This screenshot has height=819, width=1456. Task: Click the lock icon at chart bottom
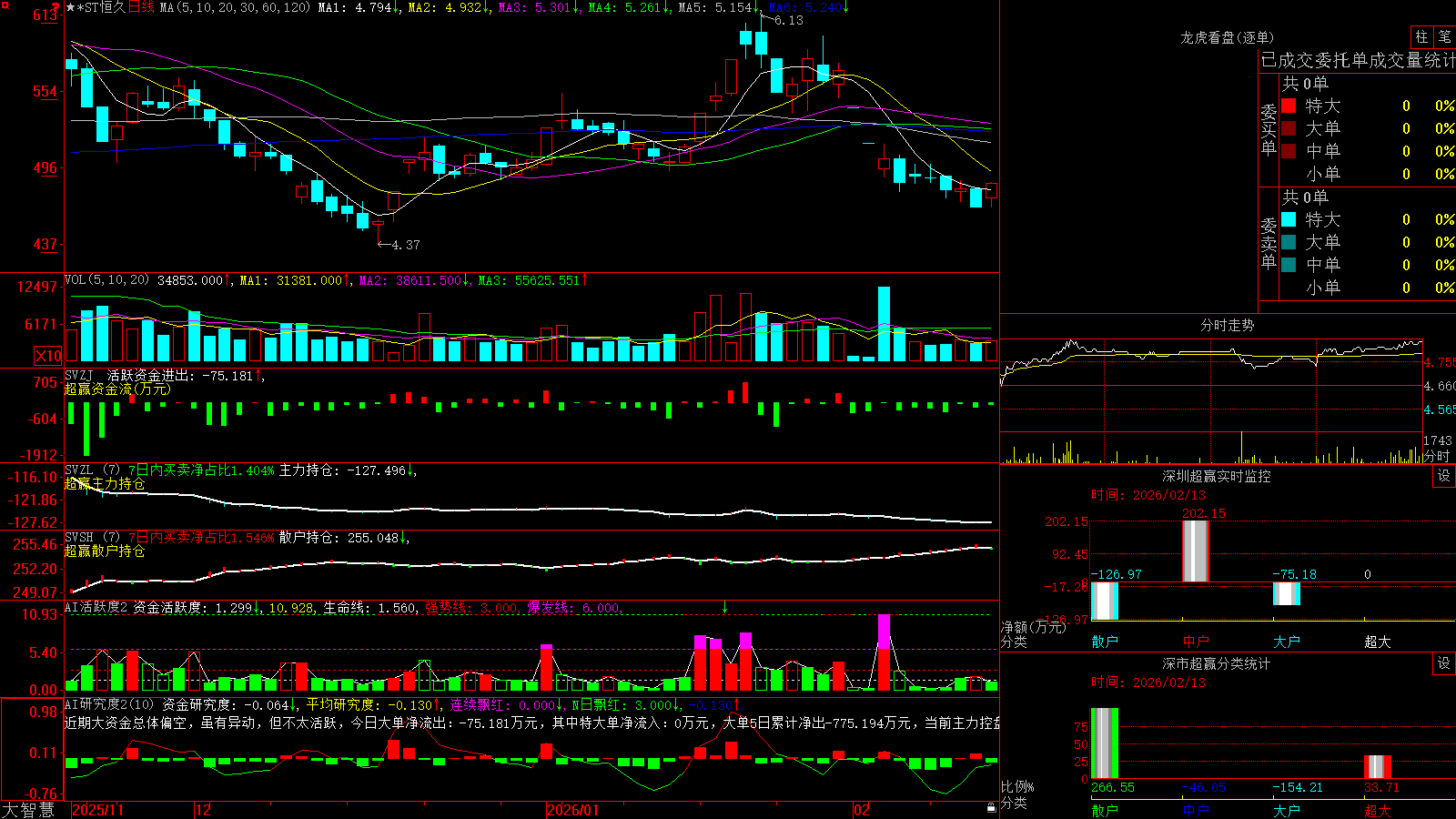click(992, 807)
